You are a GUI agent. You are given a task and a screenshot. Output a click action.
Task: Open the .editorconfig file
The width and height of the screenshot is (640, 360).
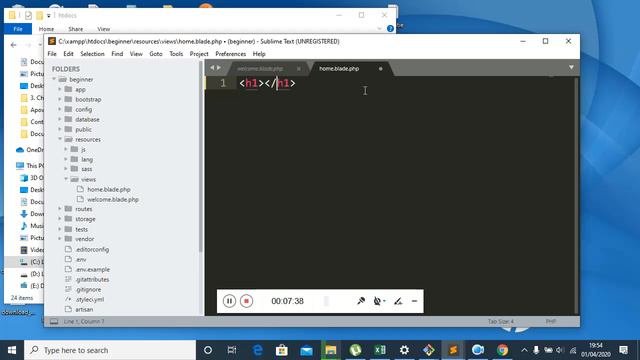point(92,249)
